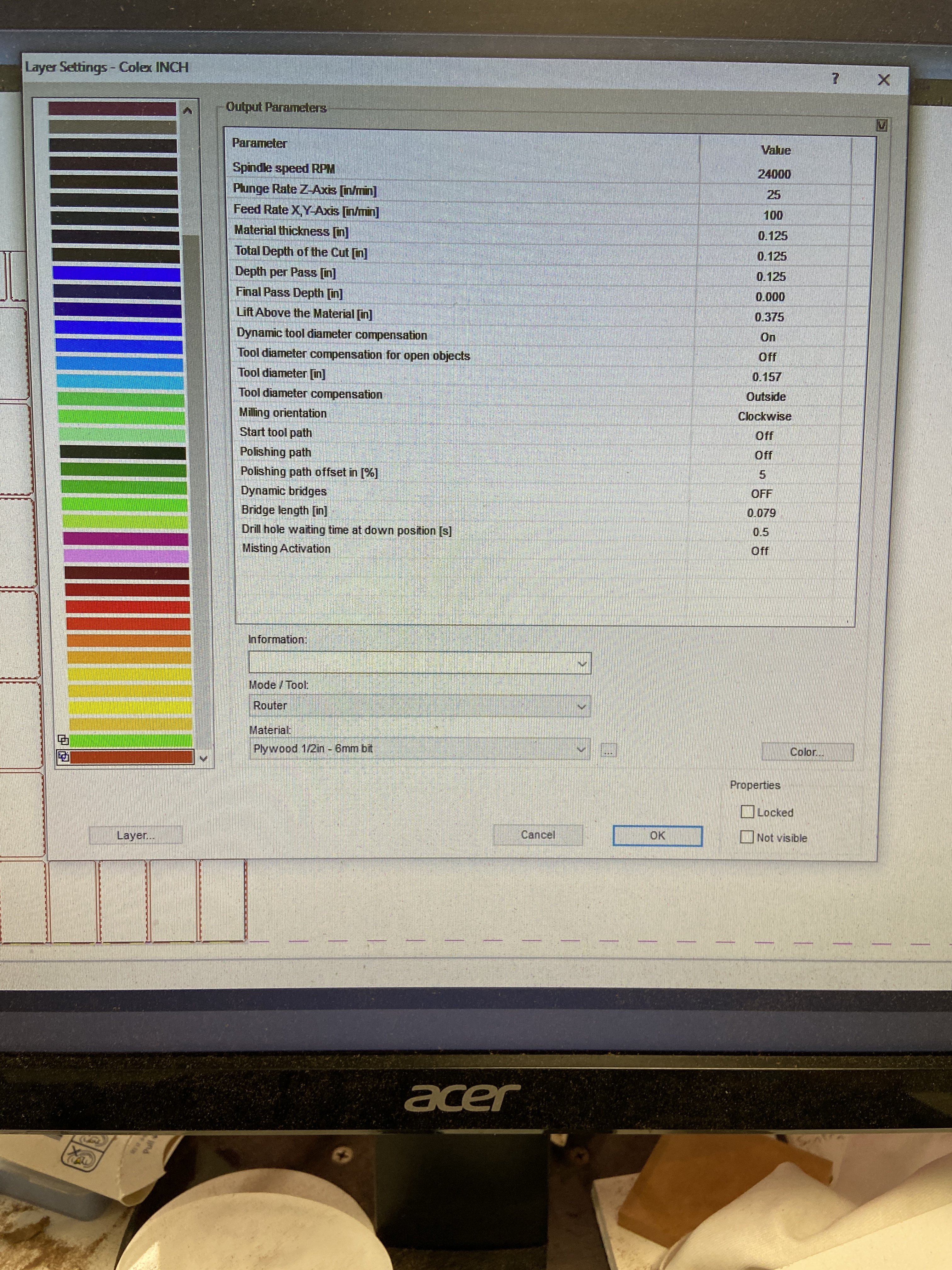Screen dimensions: 952x1270
Task: Confirm with the OK button
Action: pyautogui.click(x=657, y=835)
